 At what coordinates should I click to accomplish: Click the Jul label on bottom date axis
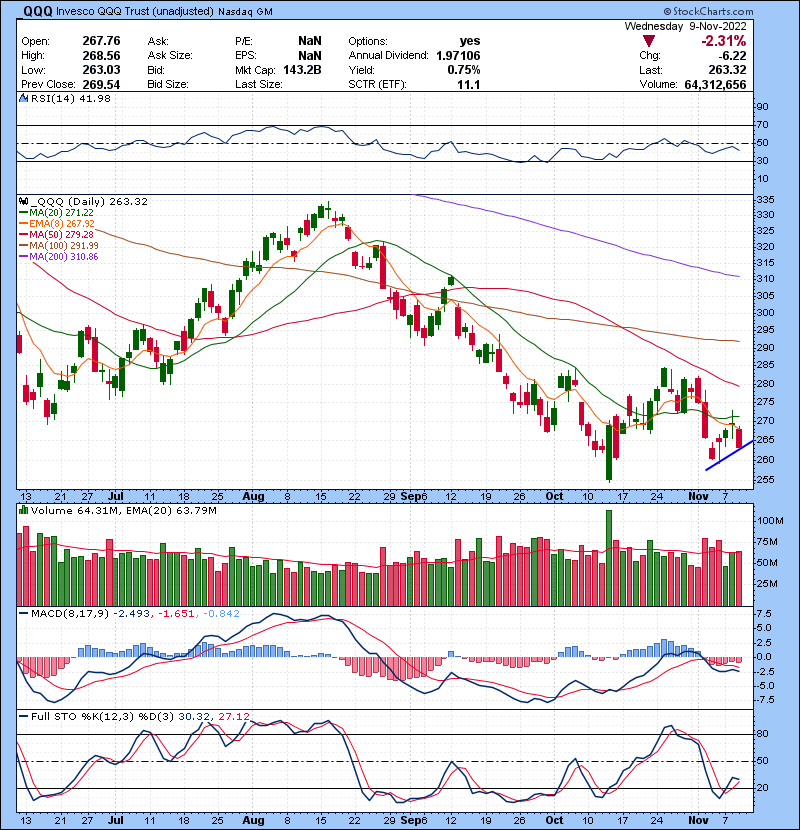pos(115,820)
